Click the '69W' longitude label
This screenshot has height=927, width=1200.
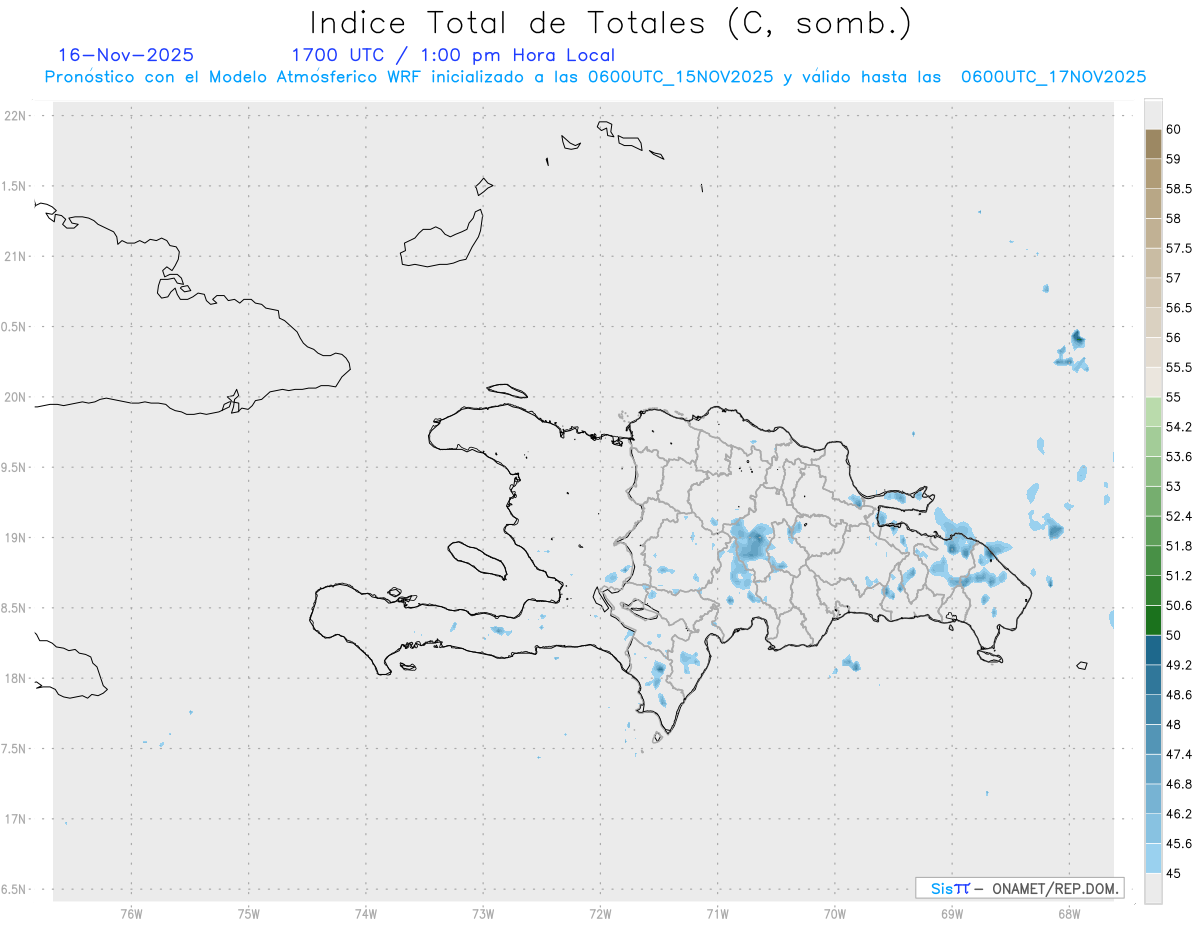tap(952, 913)
